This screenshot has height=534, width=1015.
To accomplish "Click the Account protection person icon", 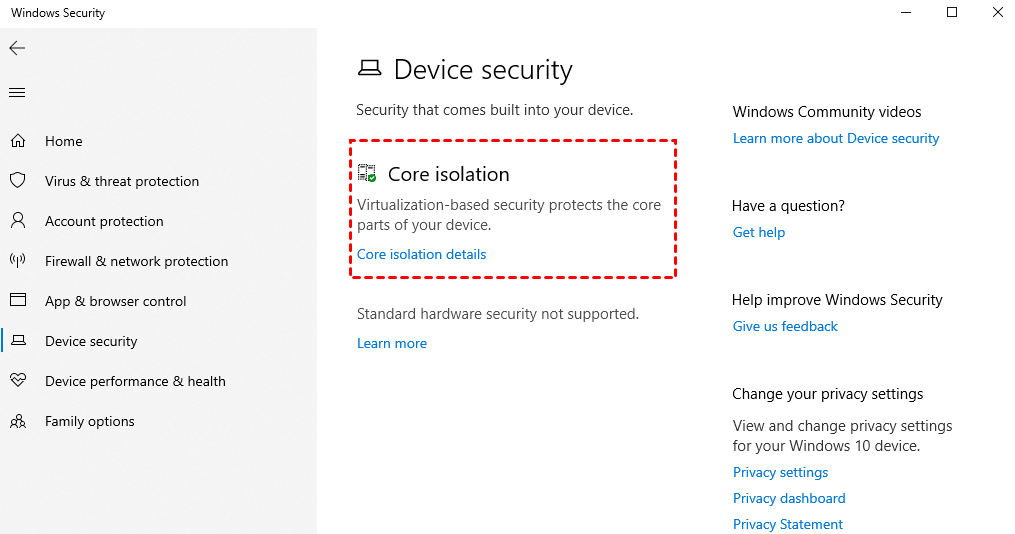I will click(x=18, y=221).
